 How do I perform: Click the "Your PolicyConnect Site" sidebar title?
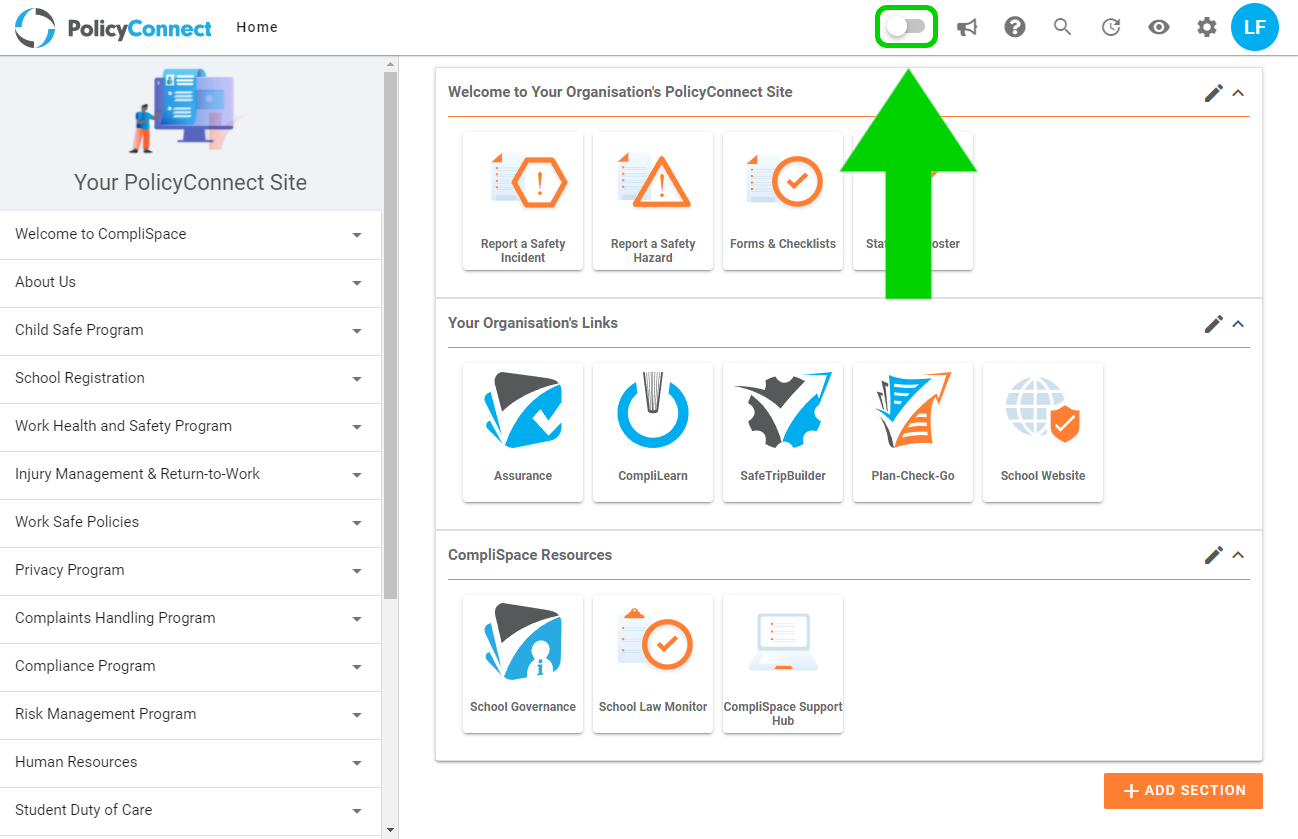point(190,183)
